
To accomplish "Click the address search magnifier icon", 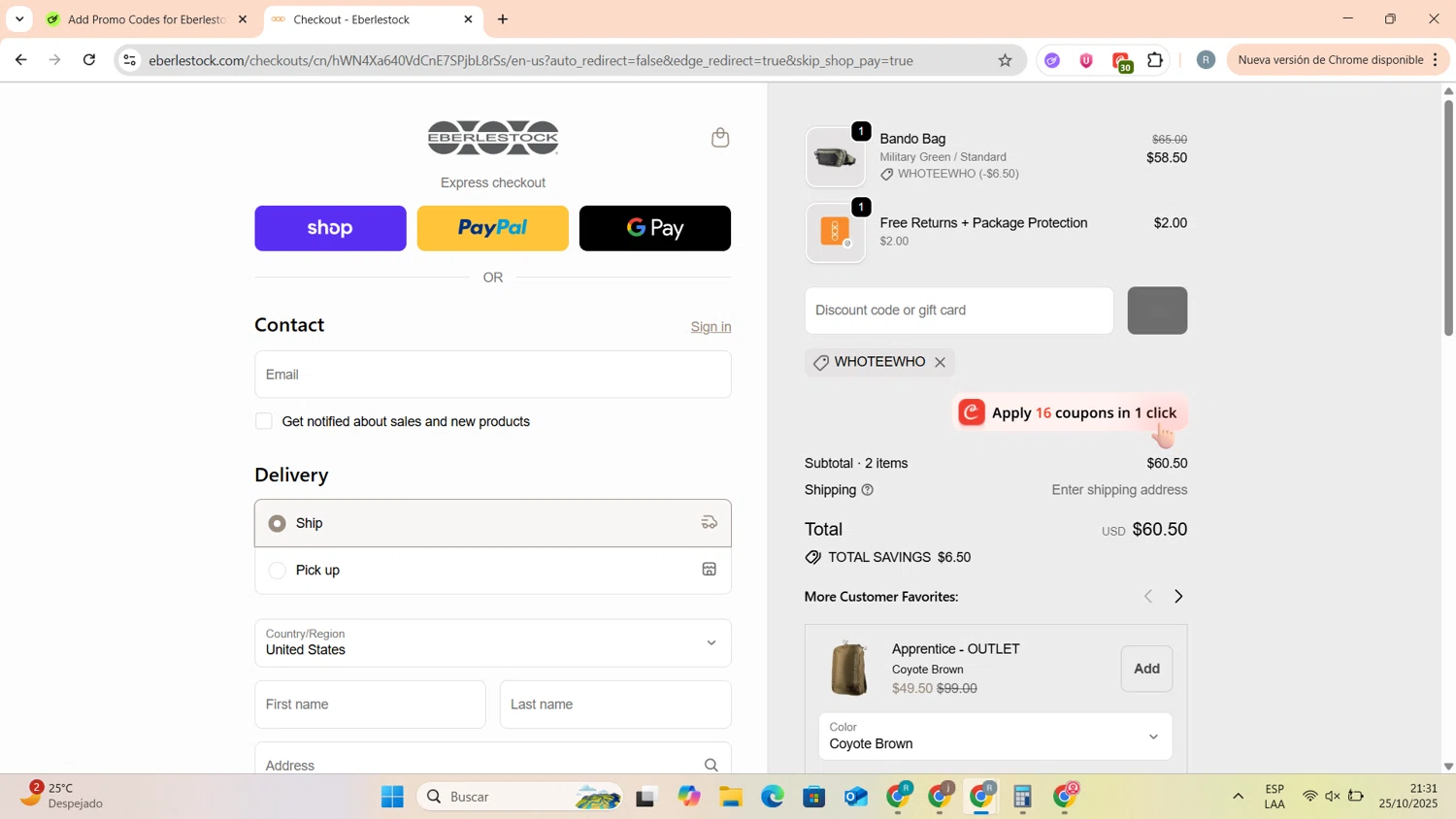I will [x=711, y=766].
